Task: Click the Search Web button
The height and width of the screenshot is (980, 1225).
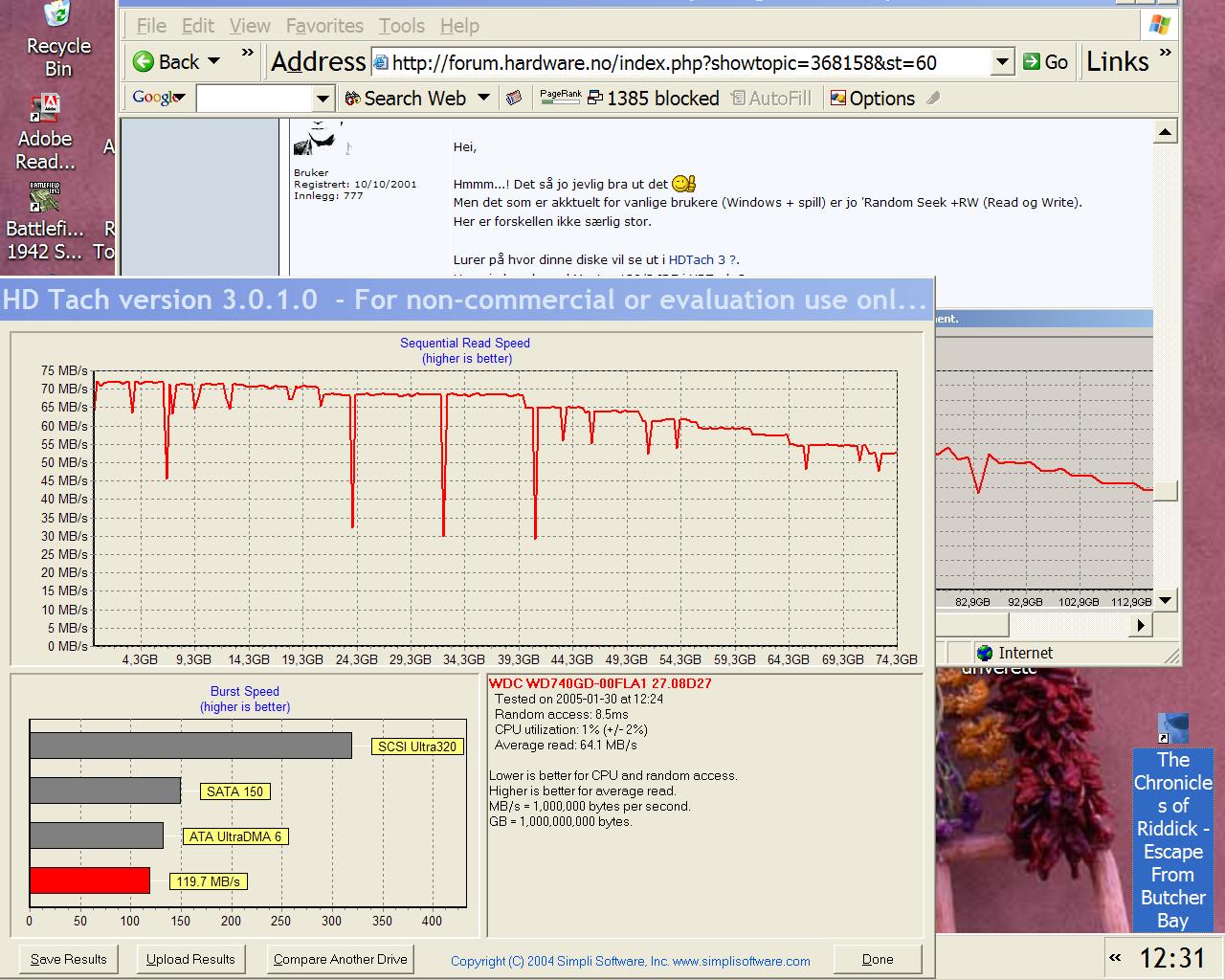Action: [x=406, y=99]
